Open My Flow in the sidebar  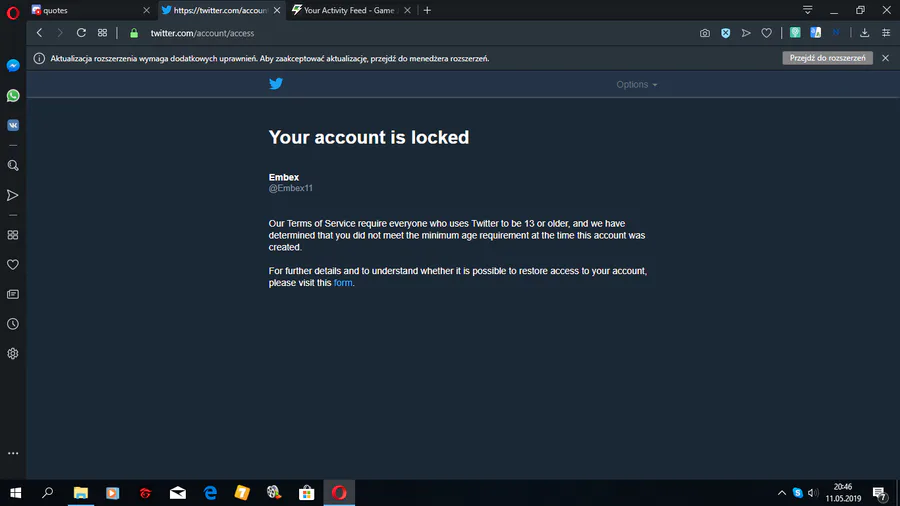(13, 196)
